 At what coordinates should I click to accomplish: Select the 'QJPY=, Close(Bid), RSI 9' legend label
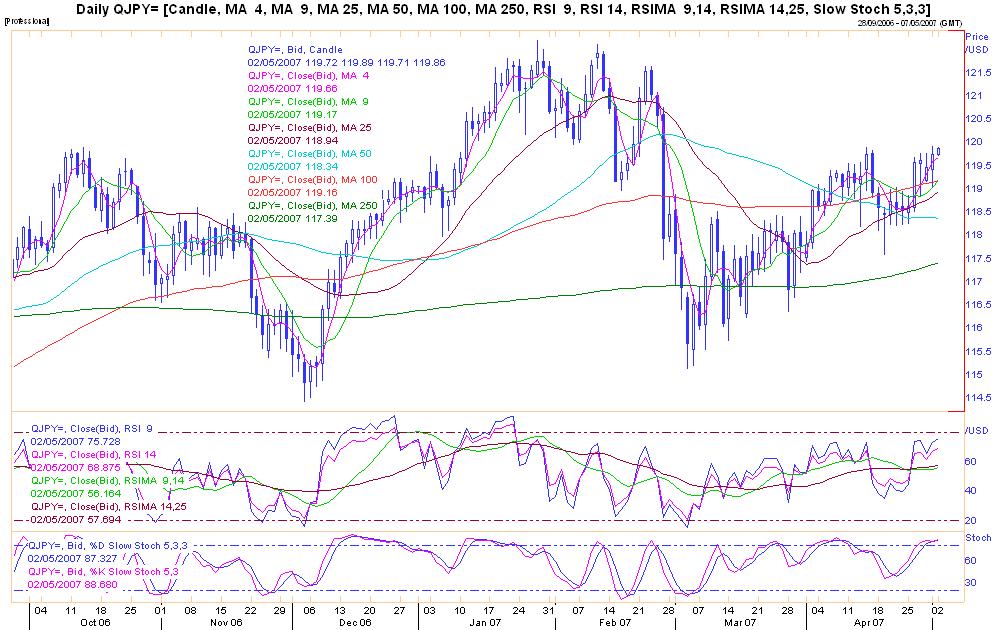coord(92,429)
